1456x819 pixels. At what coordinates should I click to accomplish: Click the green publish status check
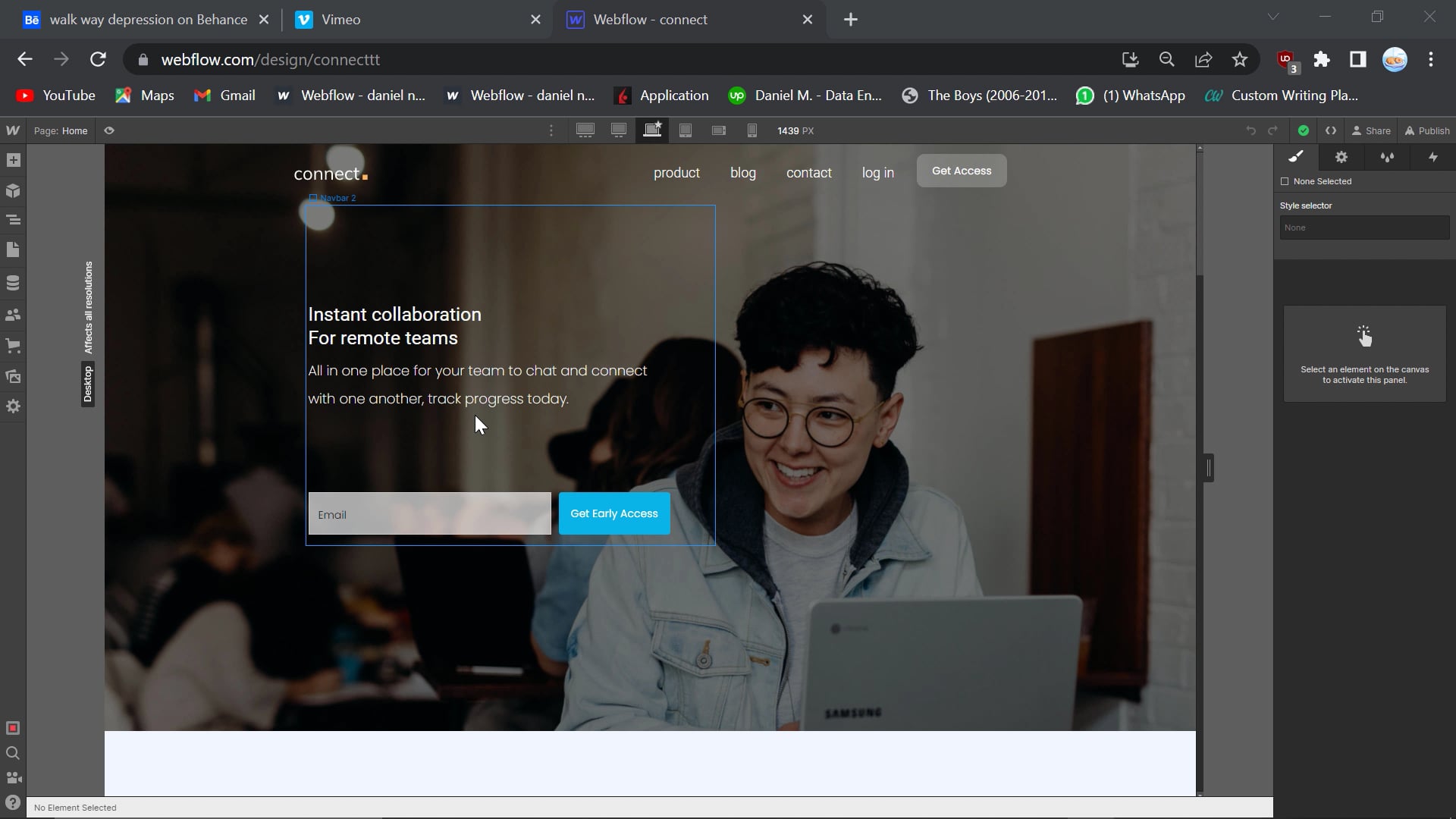[1304, 130]
